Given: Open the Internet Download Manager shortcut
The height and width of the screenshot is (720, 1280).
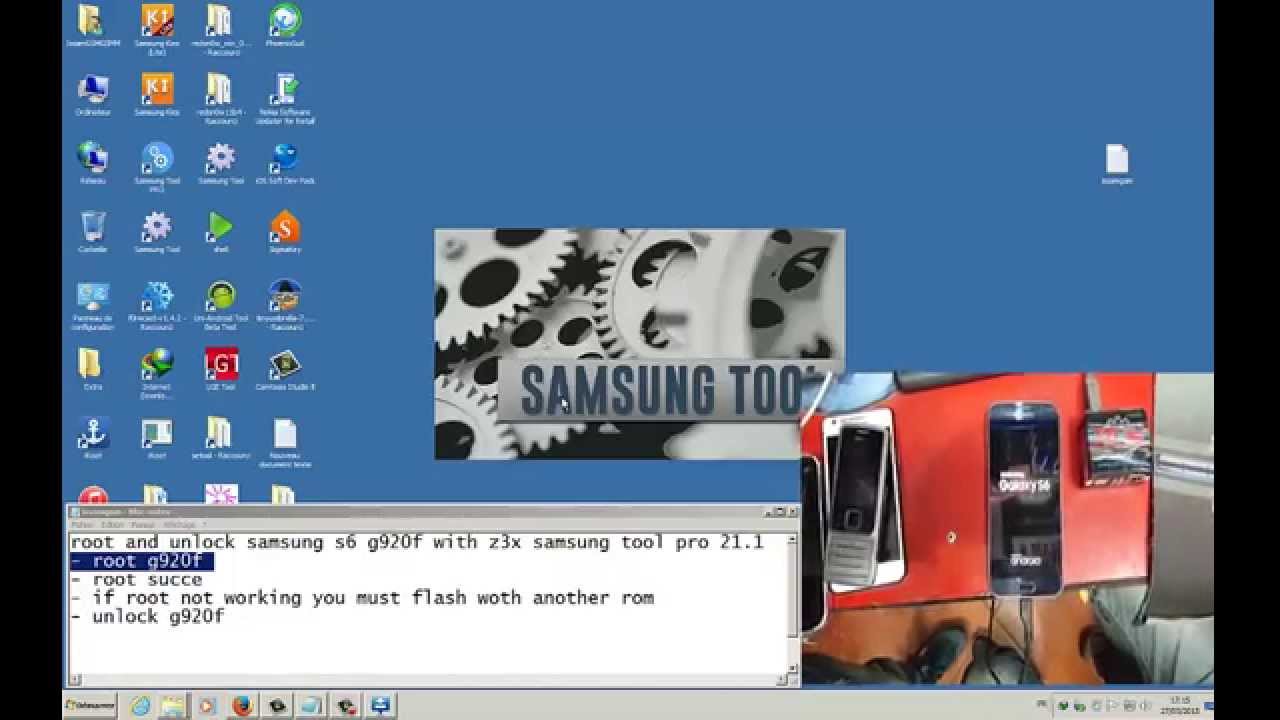Looking at the screenshot, I should click(157, 374).
